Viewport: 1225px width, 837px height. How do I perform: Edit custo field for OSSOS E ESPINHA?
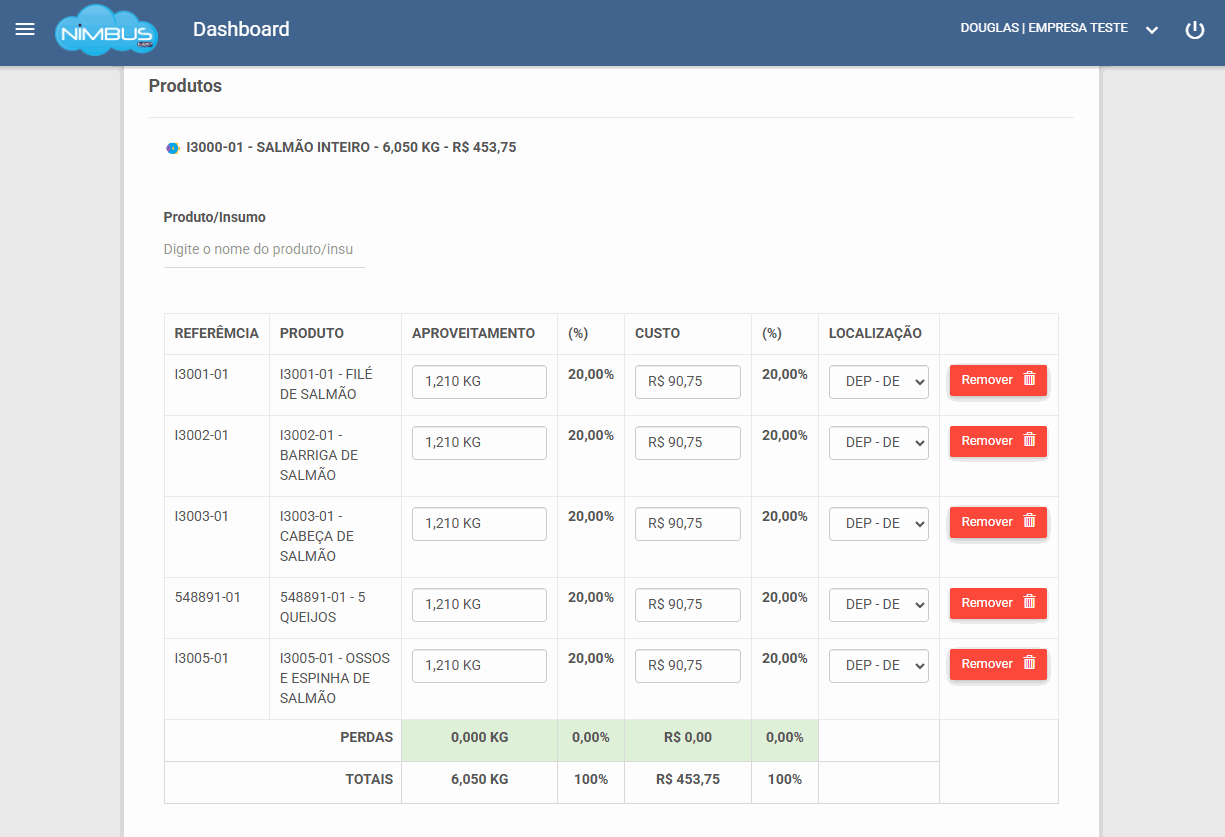pyautogui.click(x=688, y=666)
